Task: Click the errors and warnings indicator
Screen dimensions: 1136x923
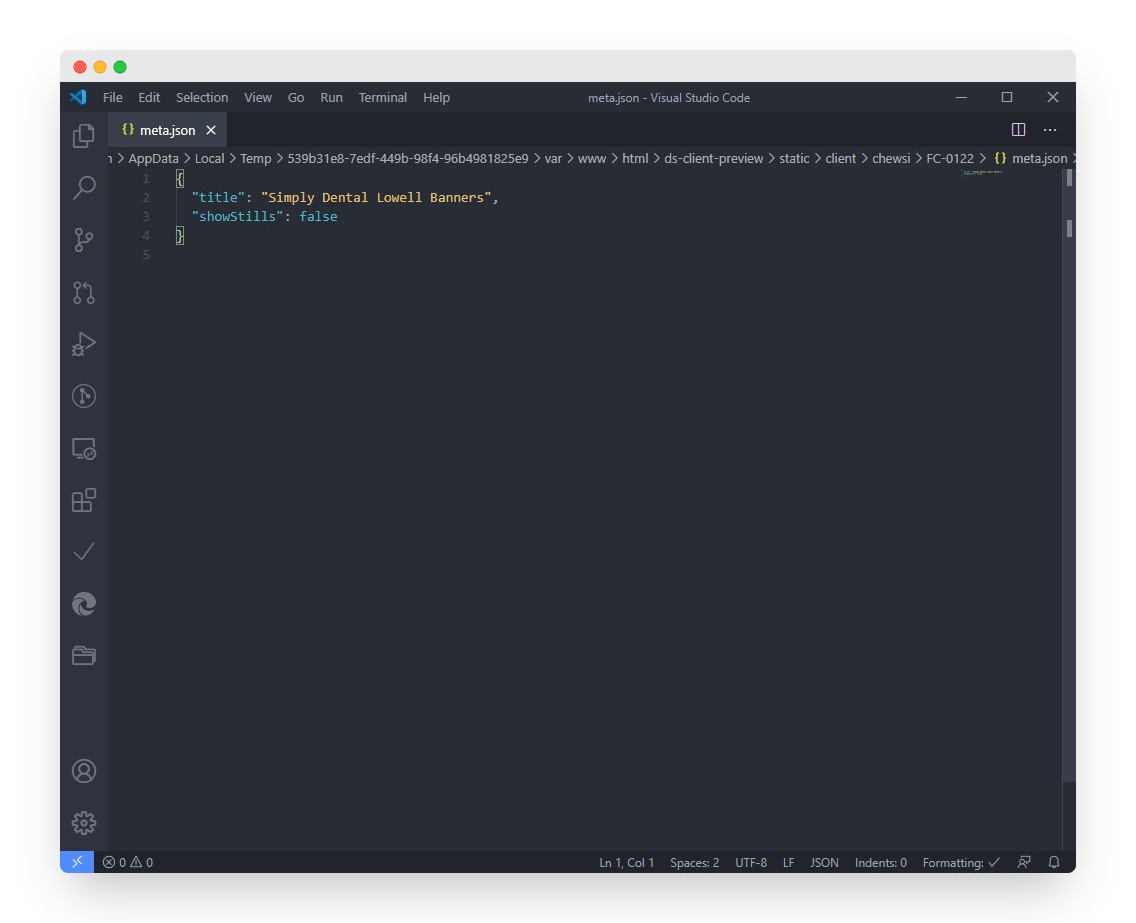Action: [x=127, y=862]
